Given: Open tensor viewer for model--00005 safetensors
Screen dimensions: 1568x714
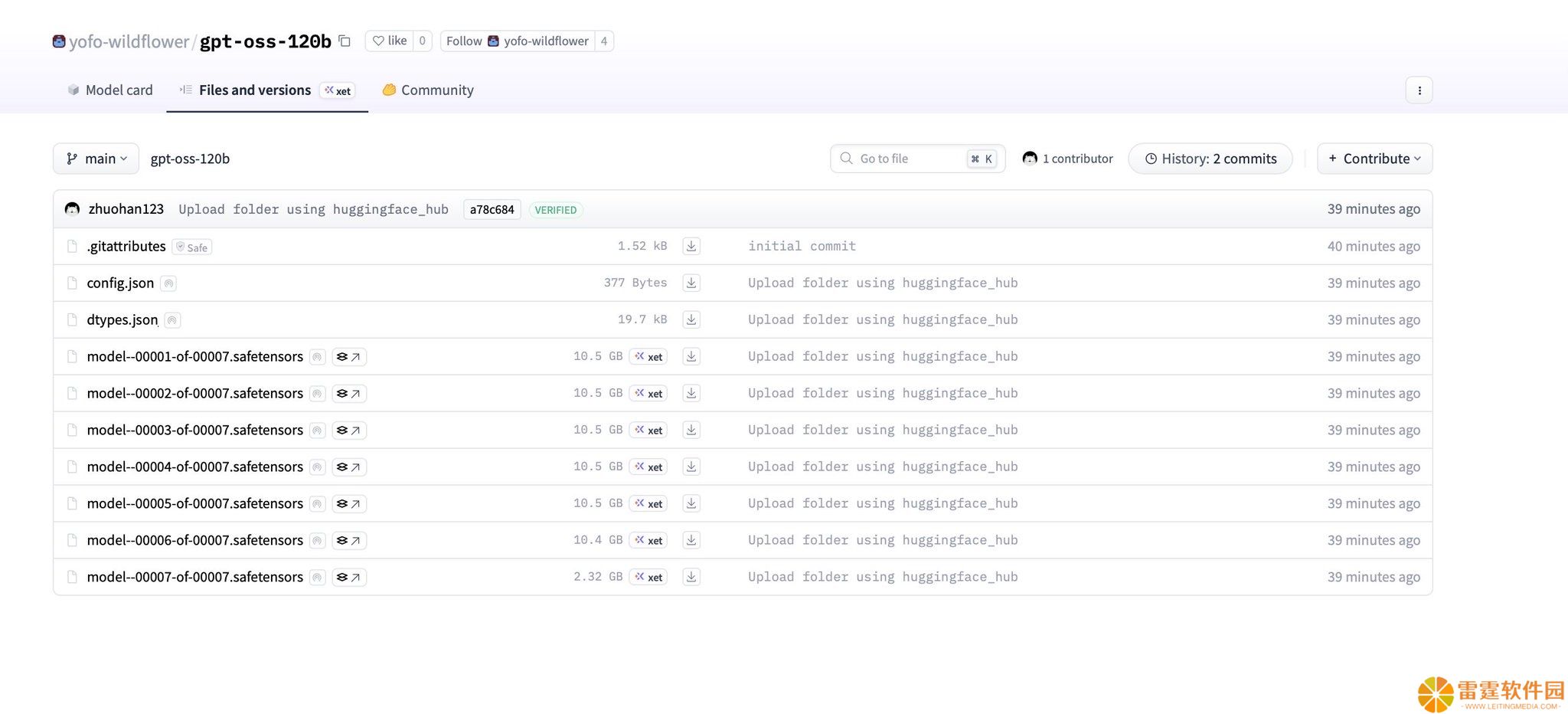Looking at the screenshot, I should point(349,504).
